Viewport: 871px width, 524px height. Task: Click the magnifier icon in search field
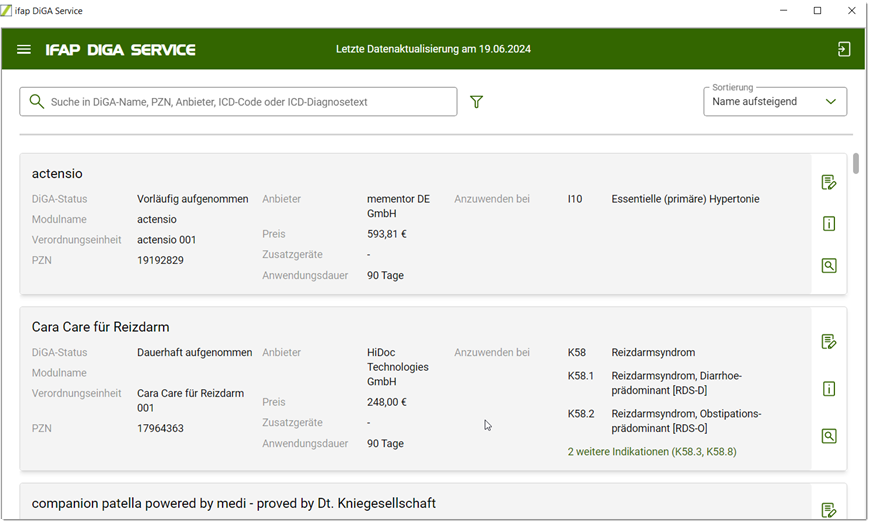tap(37, 102)
